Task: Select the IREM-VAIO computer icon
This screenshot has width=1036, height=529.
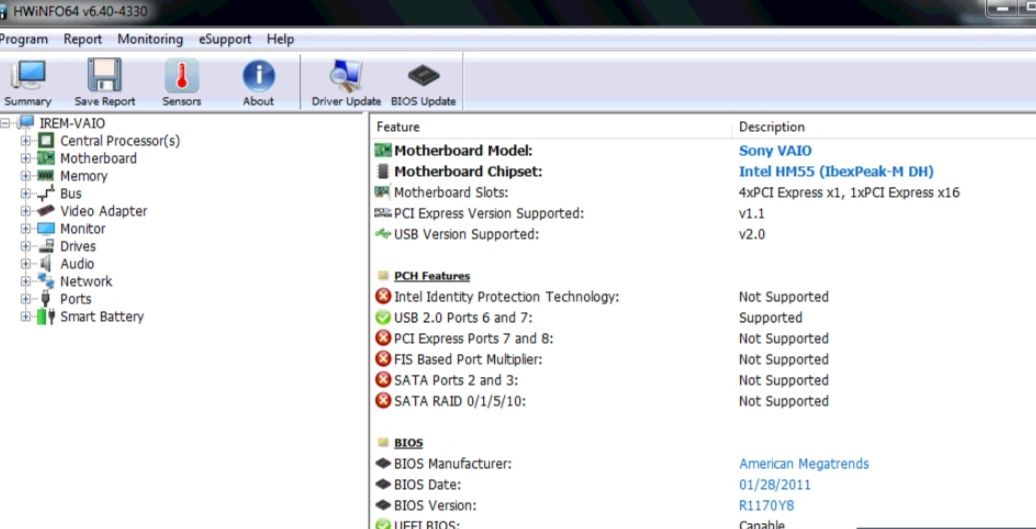Action: click(x=26, y=123)
